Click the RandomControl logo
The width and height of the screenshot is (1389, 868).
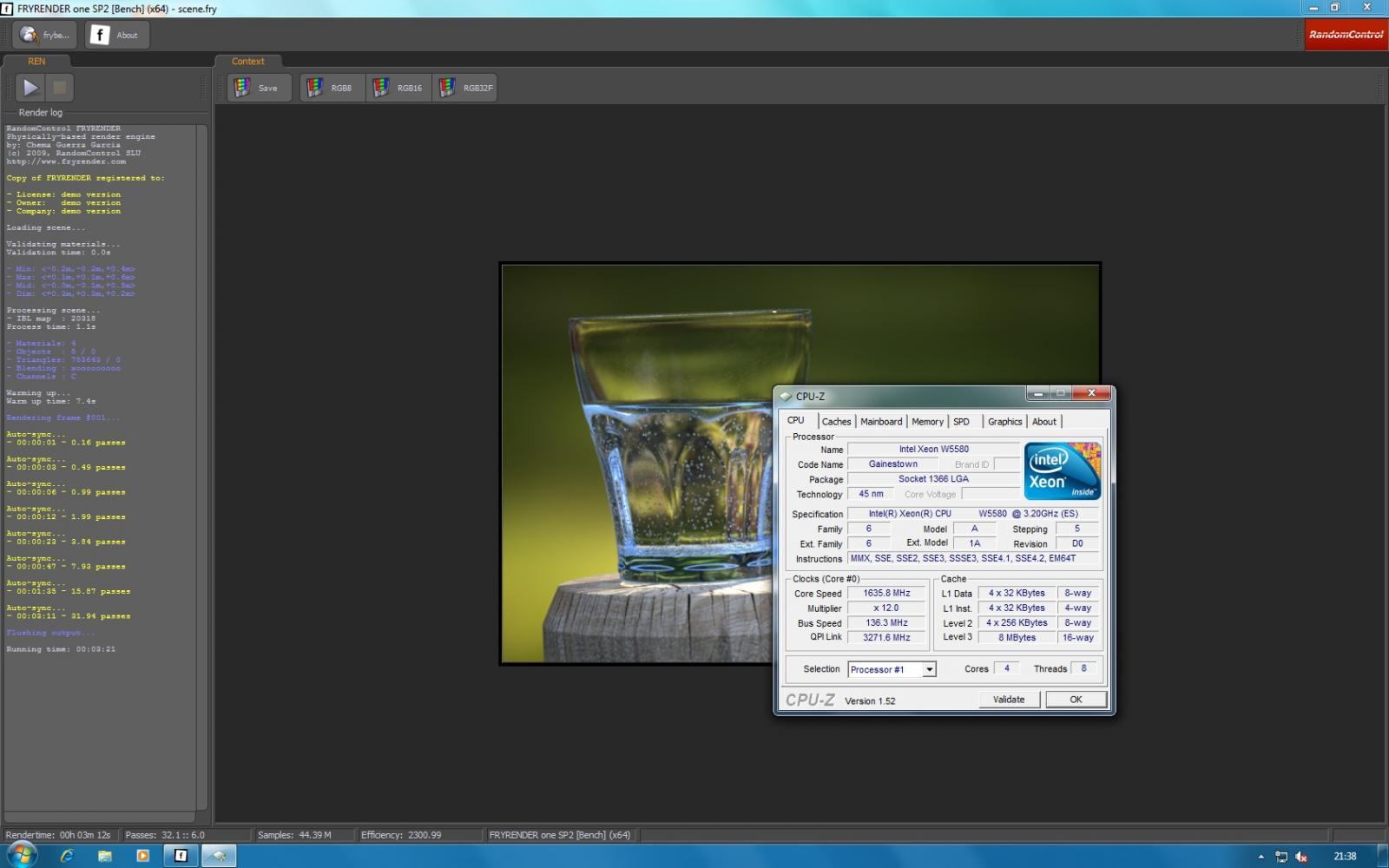pos(1345,35)
